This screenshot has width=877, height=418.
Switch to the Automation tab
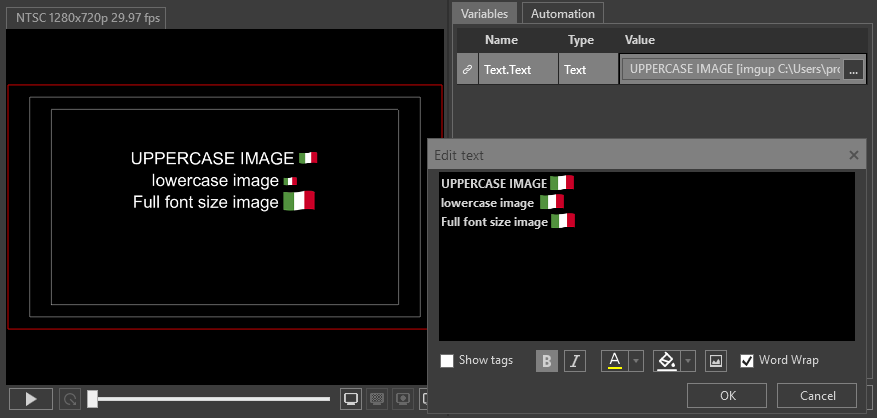563,13
